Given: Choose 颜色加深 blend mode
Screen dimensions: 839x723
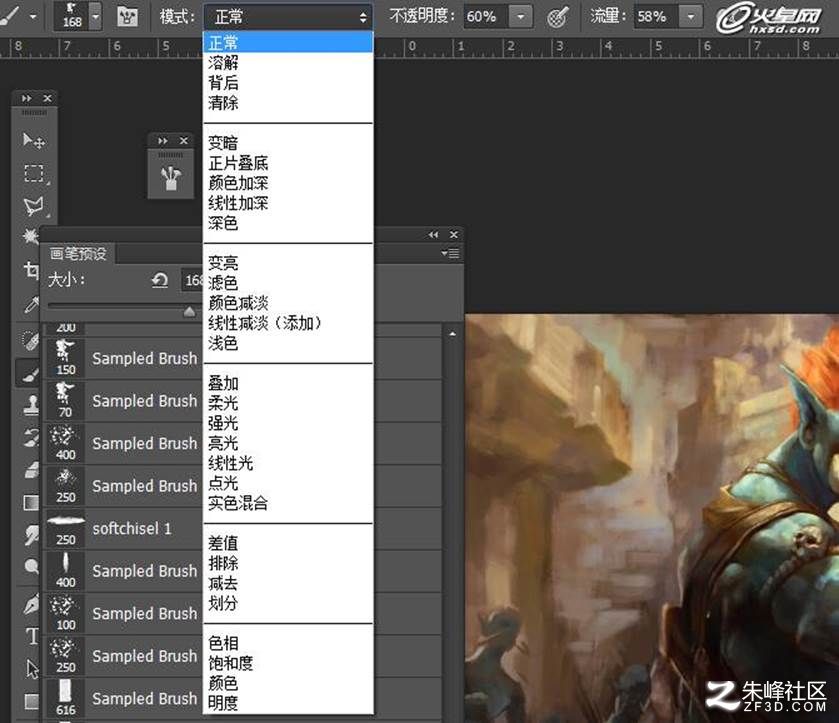Looking at the screenshot, I should pyautogui.click(x=288, y=183).
